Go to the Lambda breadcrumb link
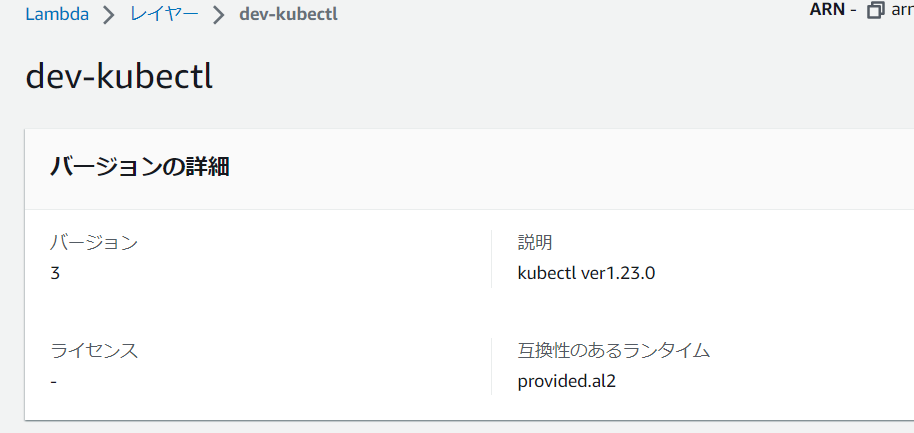 tap(58, 17)
